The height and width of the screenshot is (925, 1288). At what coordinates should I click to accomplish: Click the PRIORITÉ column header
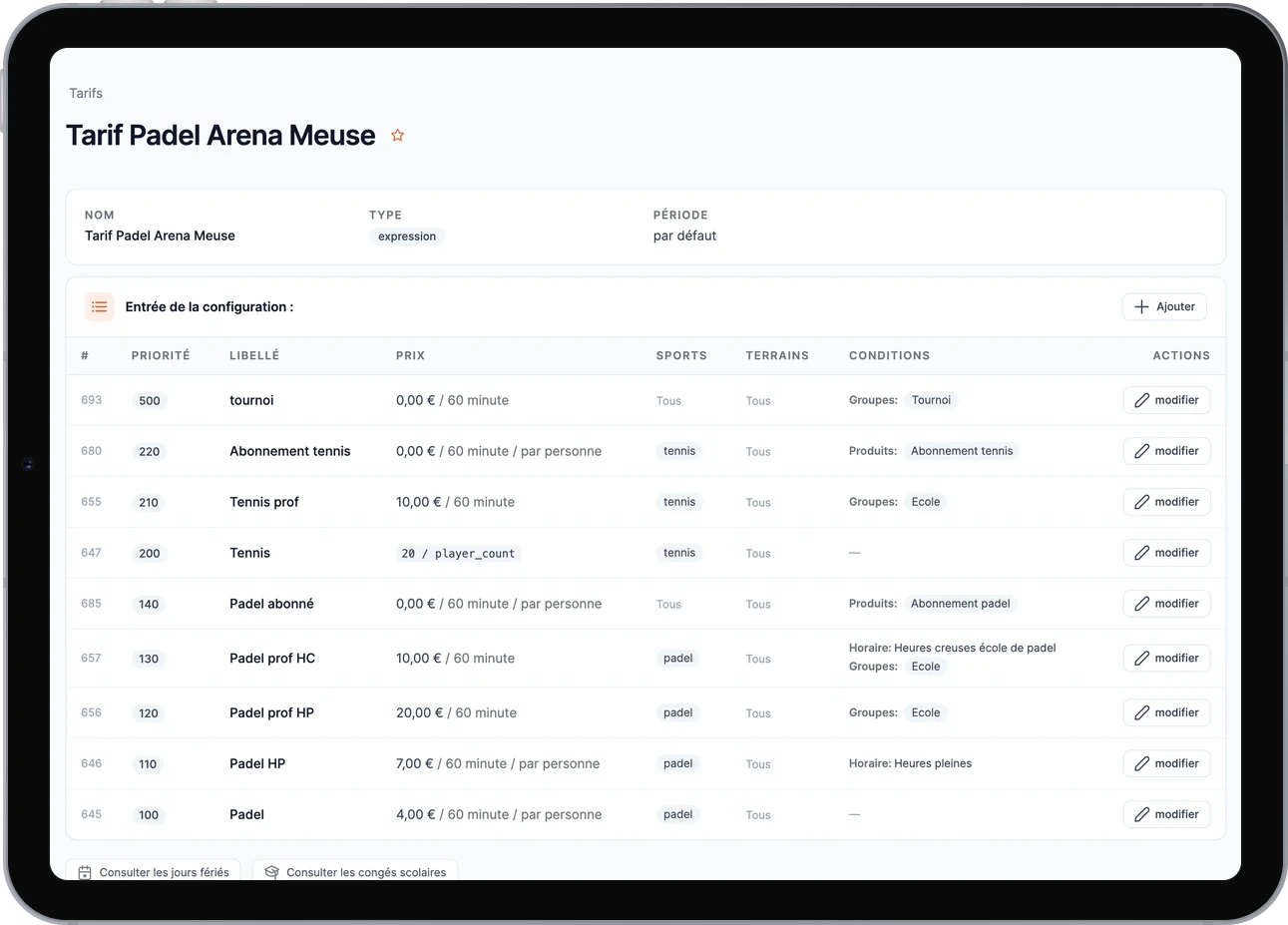(x=161, y=355)
